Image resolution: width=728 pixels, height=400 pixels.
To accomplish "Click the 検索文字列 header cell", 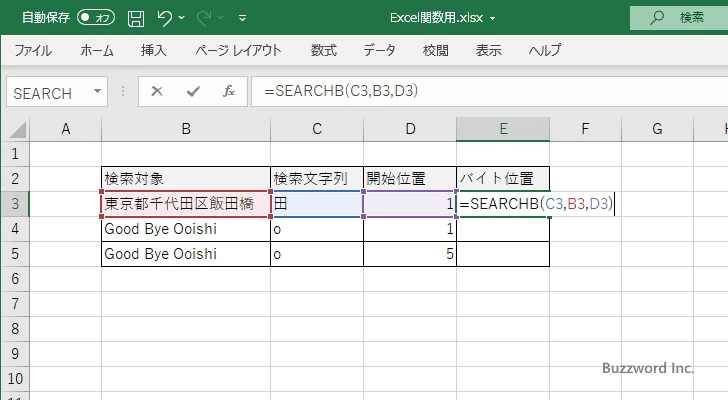I will click(317, 179).
